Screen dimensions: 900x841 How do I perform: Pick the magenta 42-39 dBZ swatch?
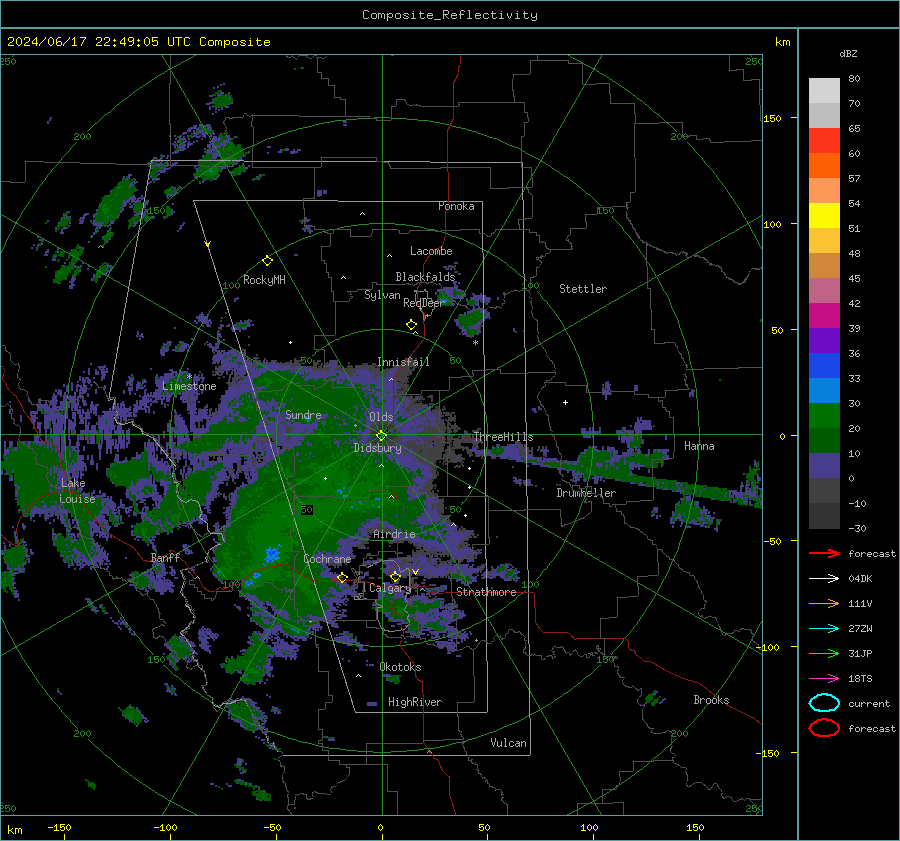point(824,316)
